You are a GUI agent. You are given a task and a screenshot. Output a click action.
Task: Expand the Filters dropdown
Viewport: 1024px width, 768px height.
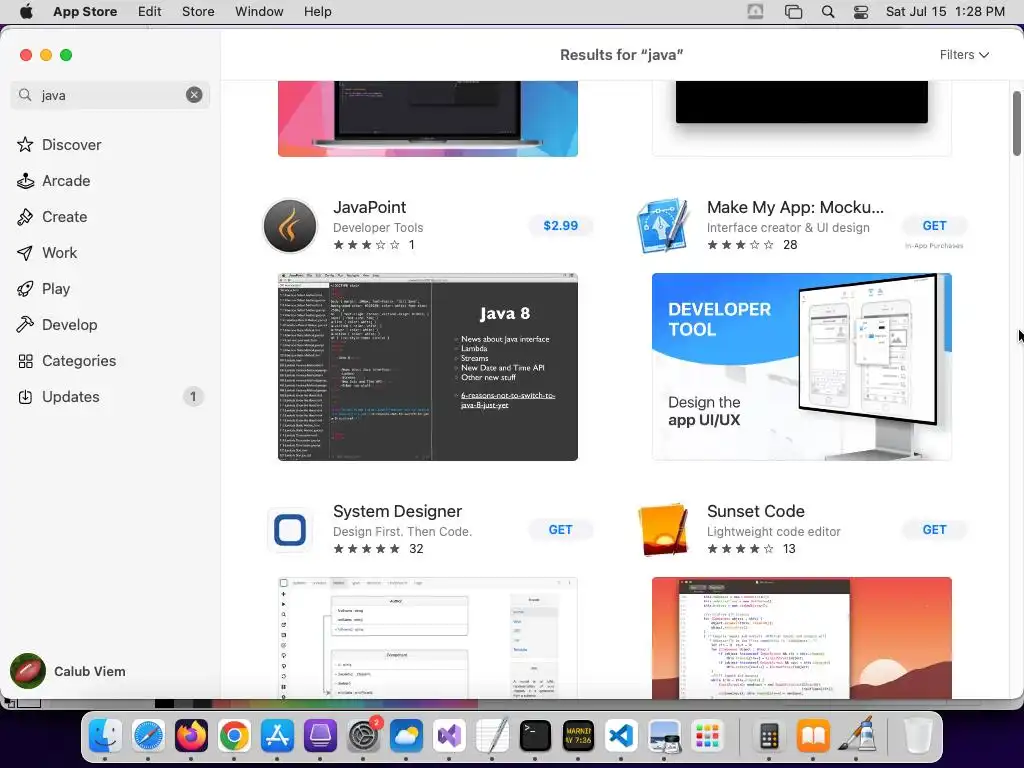pyautogui.click(x=964, y=55)
